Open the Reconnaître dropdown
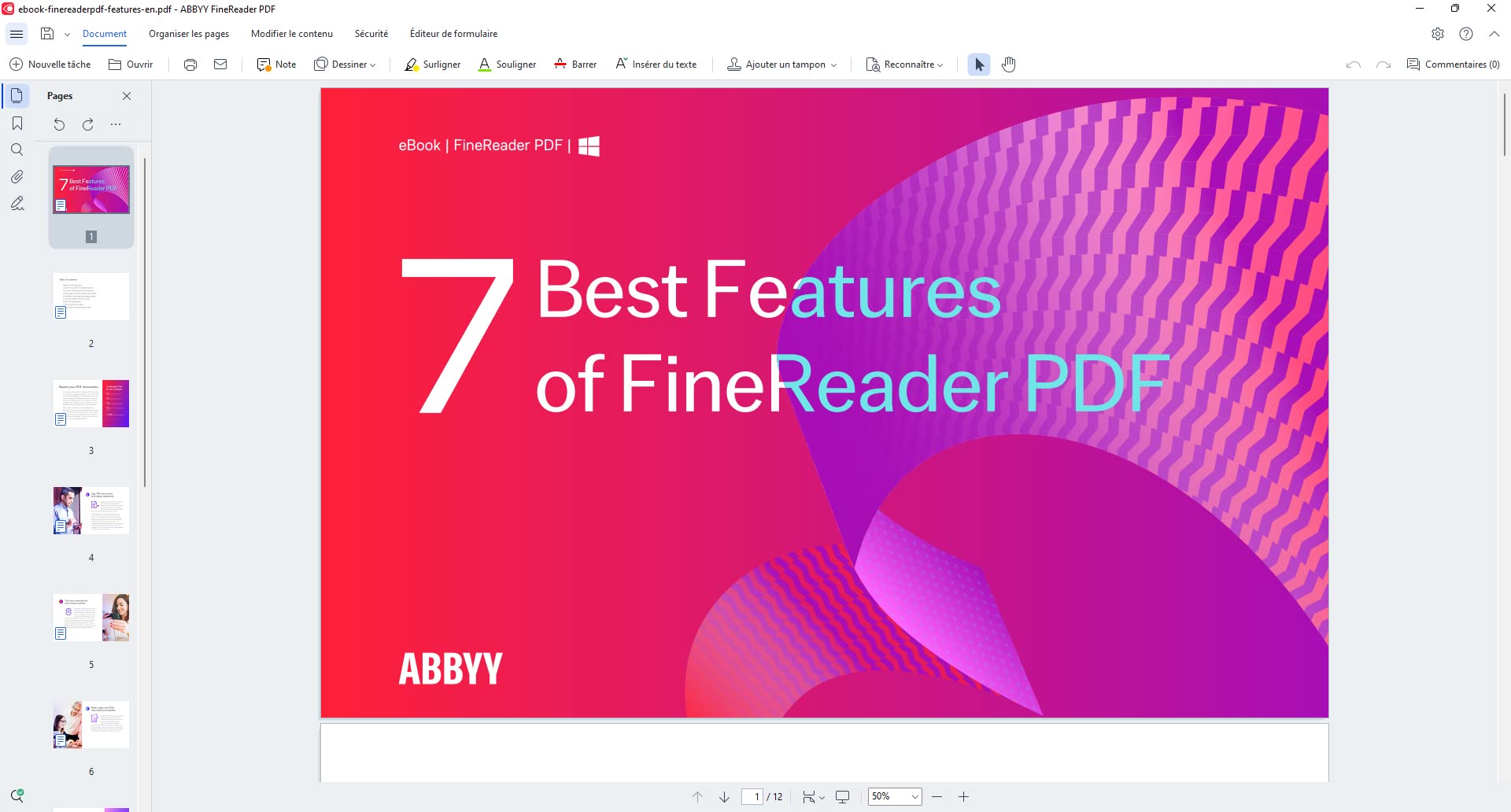 904,65
